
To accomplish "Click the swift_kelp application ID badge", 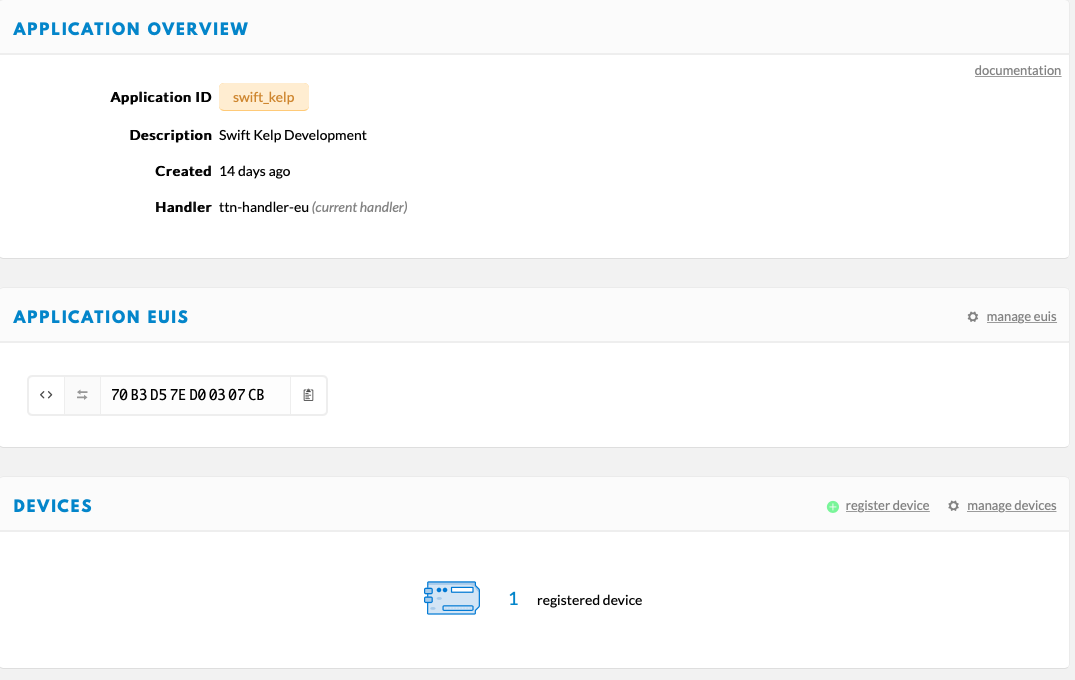I will [264, 97].
